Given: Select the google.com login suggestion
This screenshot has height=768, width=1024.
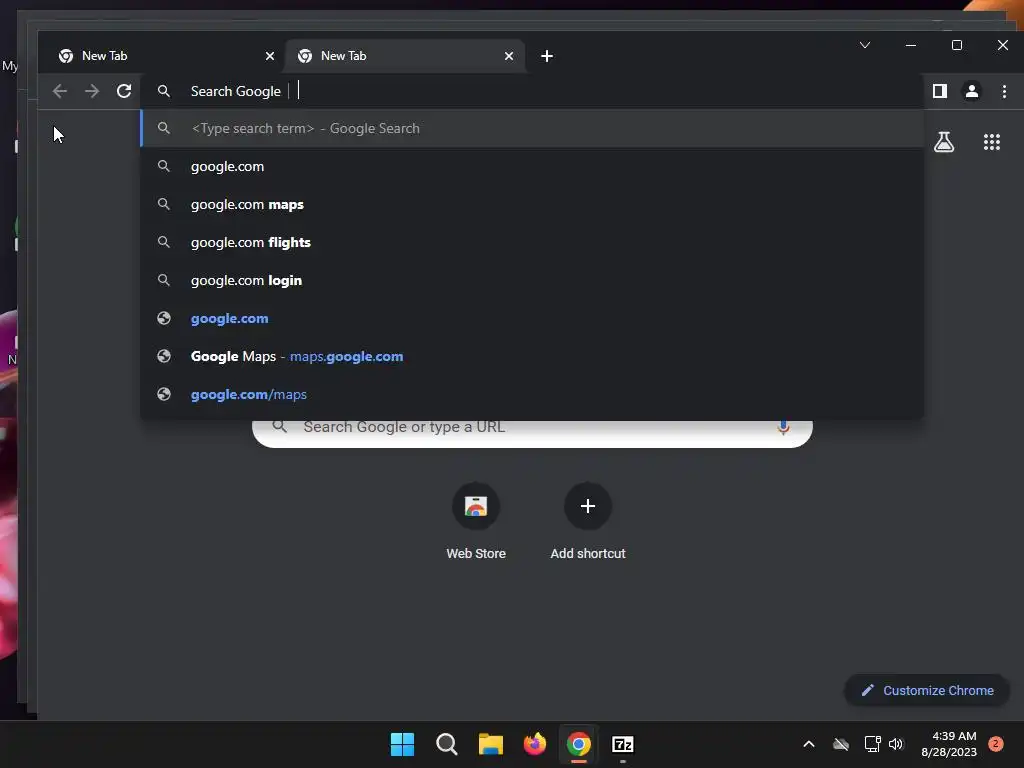Looking at the screenshot, I should pyautogui.click(x=532, y=280).
